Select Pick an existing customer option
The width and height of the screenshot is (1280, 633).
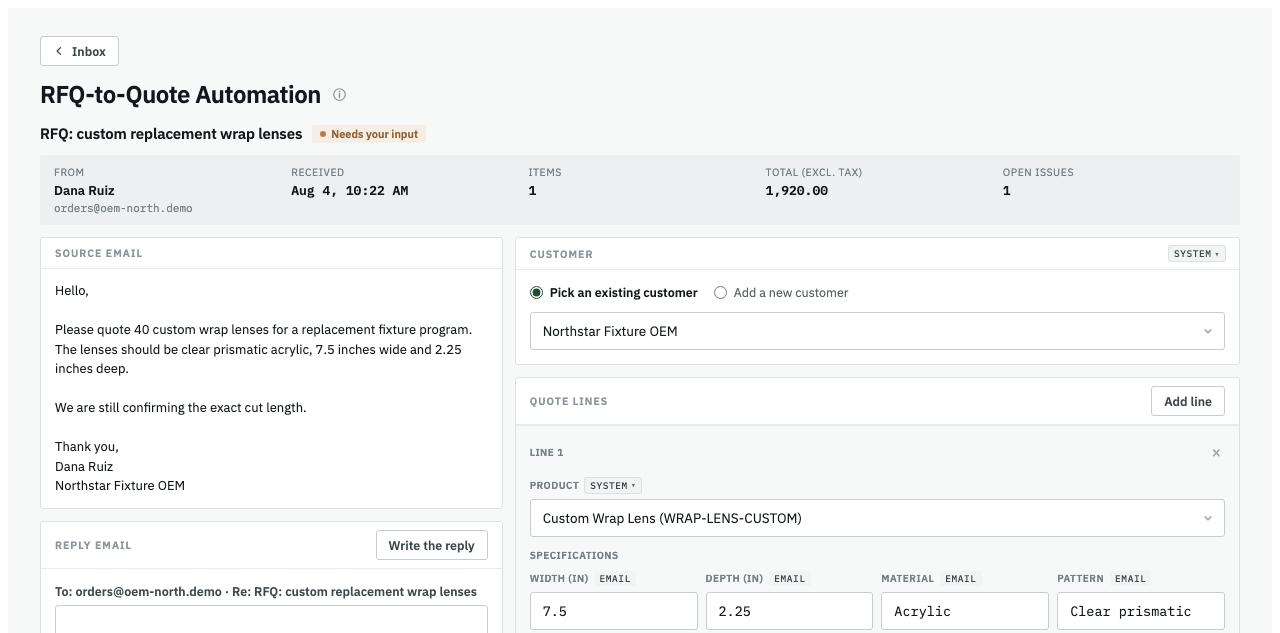pyautogui.click(x=614, y=293)
